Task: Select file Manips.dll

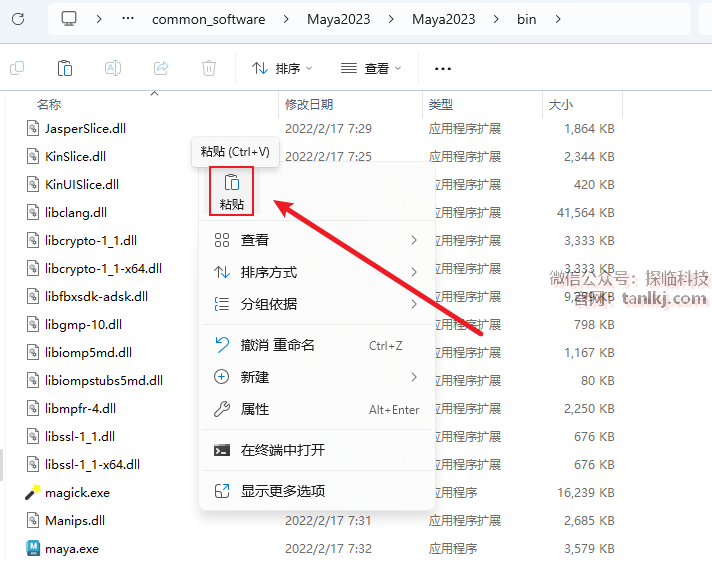Action: coord(75,521)
